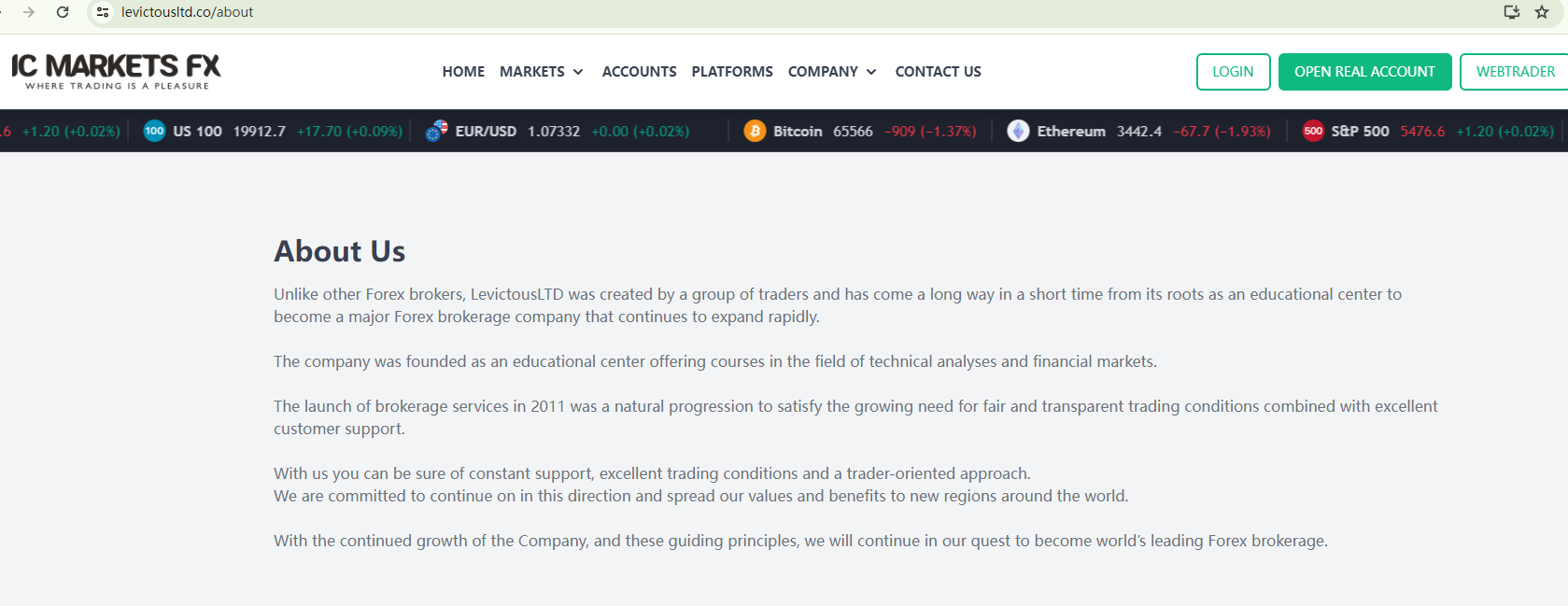Screen dimensions: 1568x606
Task: Click the Ethereum ticker icon
Action: (x=1018, y=132)
